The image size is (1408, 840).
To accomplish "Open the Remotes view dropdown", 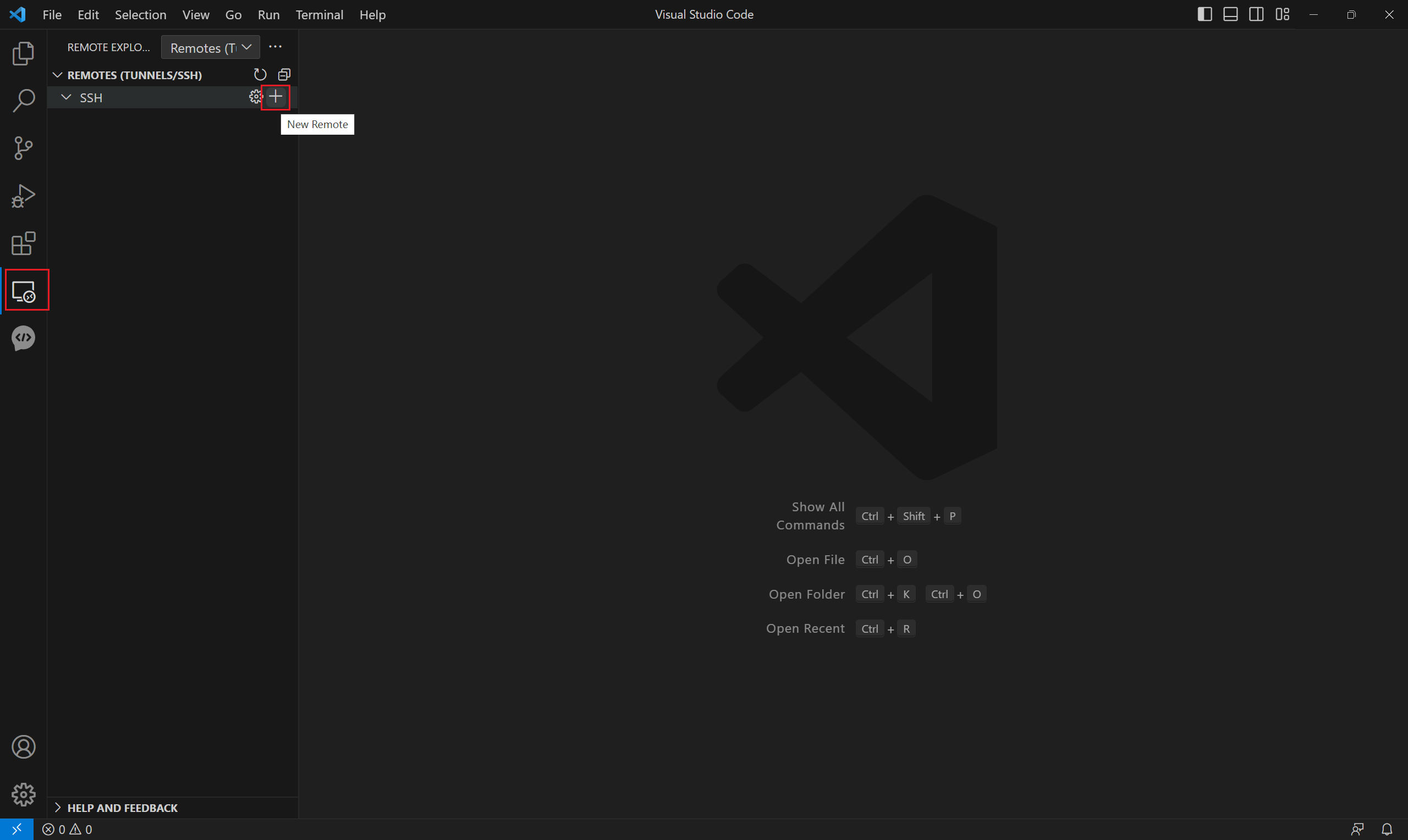I will (211, 47).
